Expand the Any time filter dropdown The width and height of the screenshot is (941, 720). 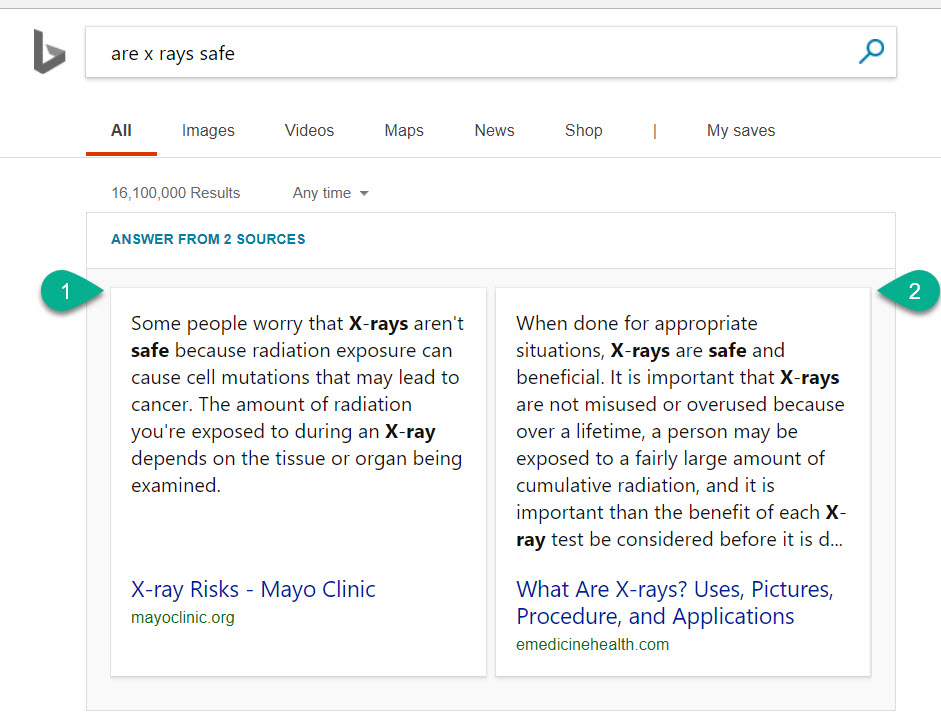click(330, 193)
